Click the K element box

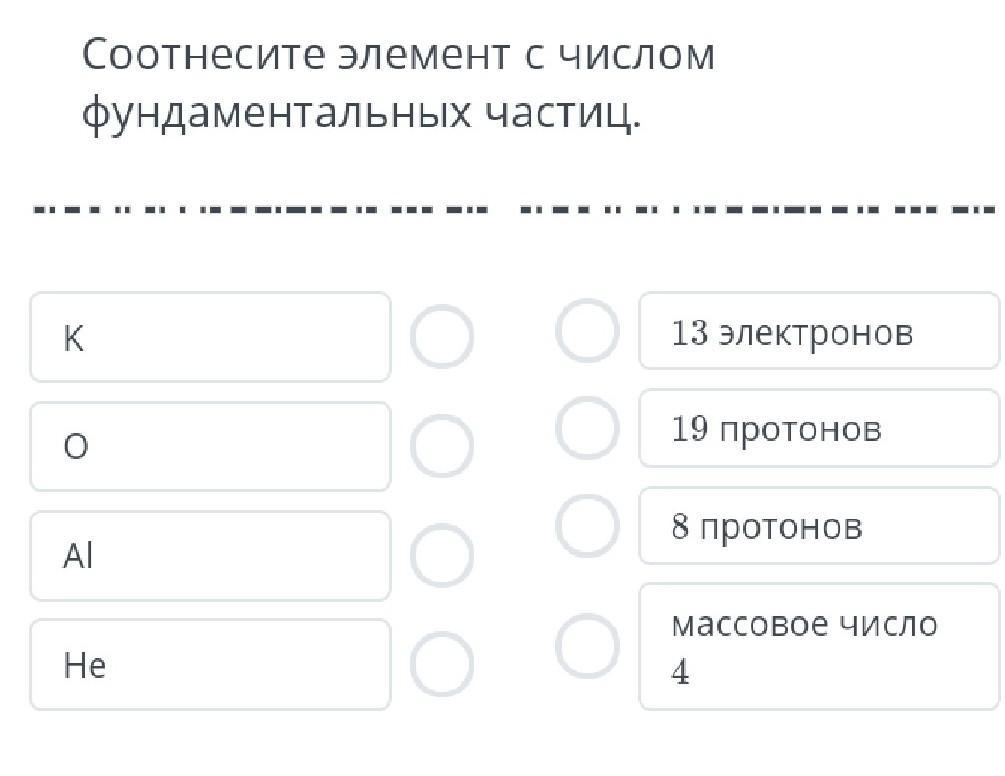[x=210, y=337]
